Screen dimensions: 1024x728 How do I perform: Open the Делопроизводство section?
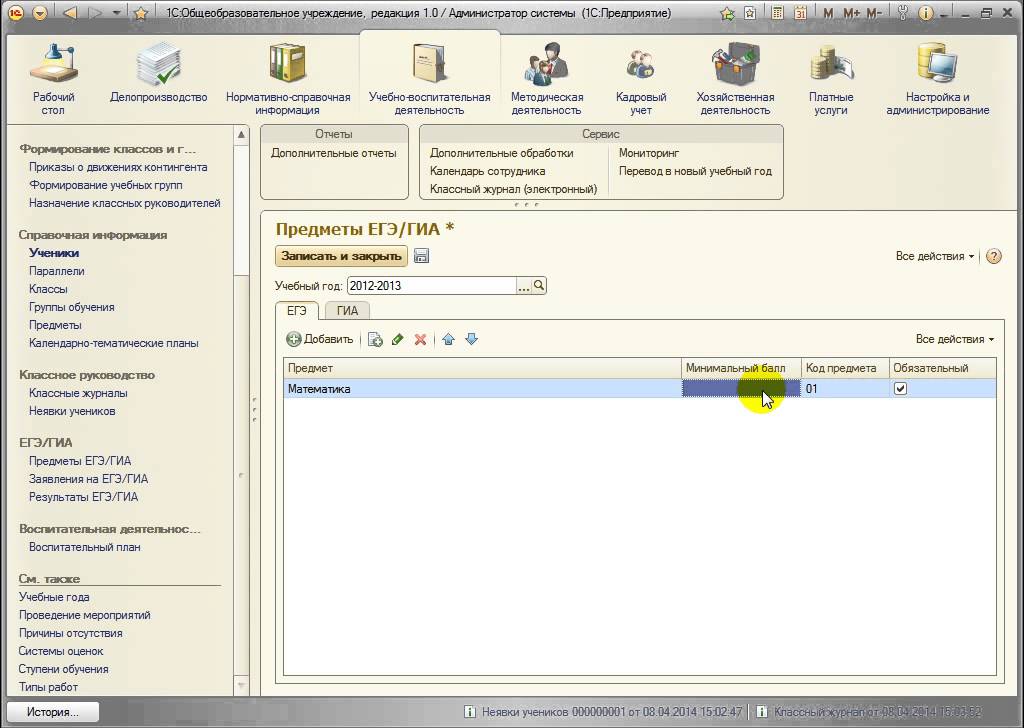[x=158, y=78]
